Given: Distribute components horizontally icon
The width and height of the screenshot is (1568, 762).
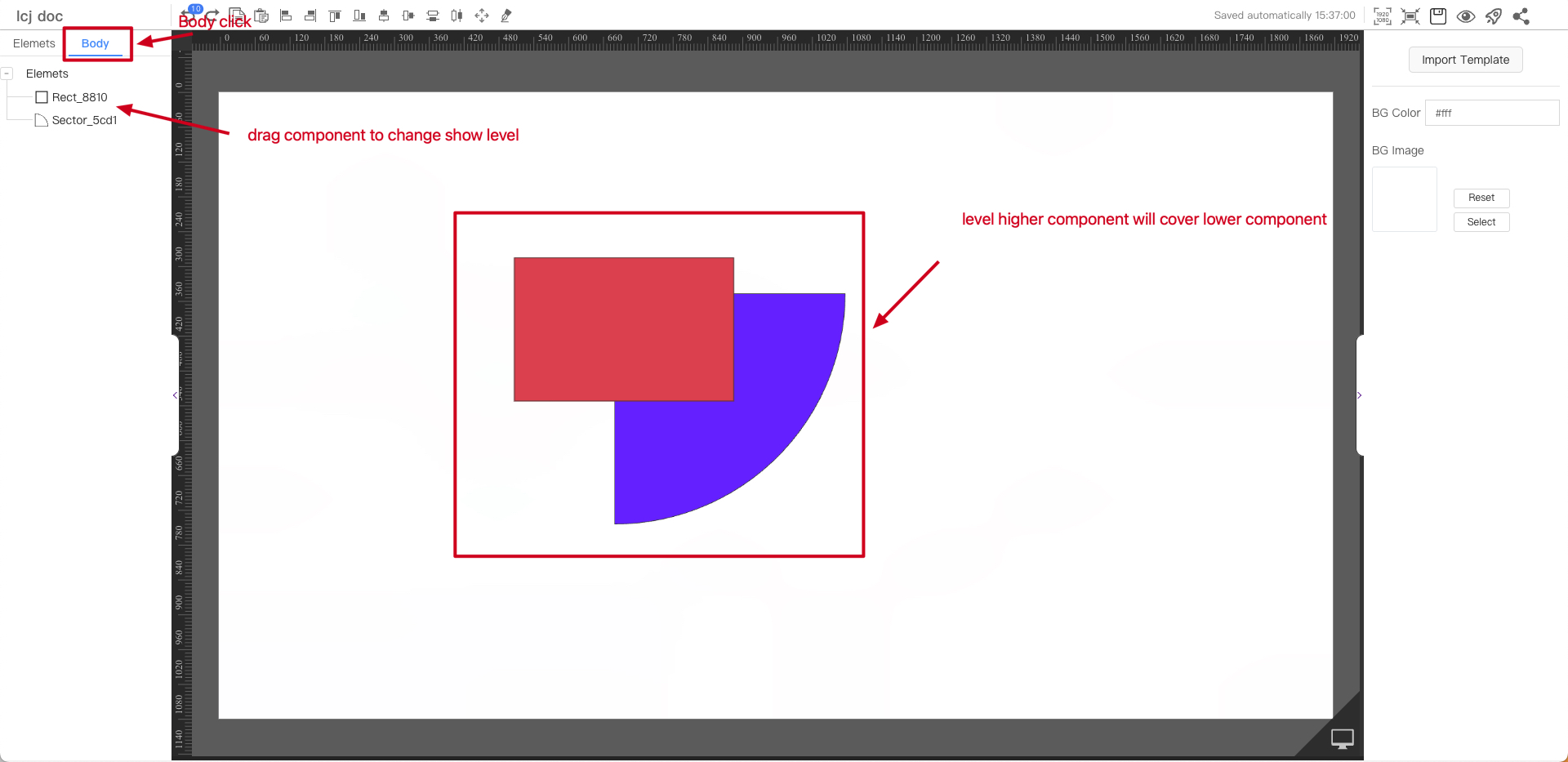Looking at the screenshot, I should [x=457, y=16].
